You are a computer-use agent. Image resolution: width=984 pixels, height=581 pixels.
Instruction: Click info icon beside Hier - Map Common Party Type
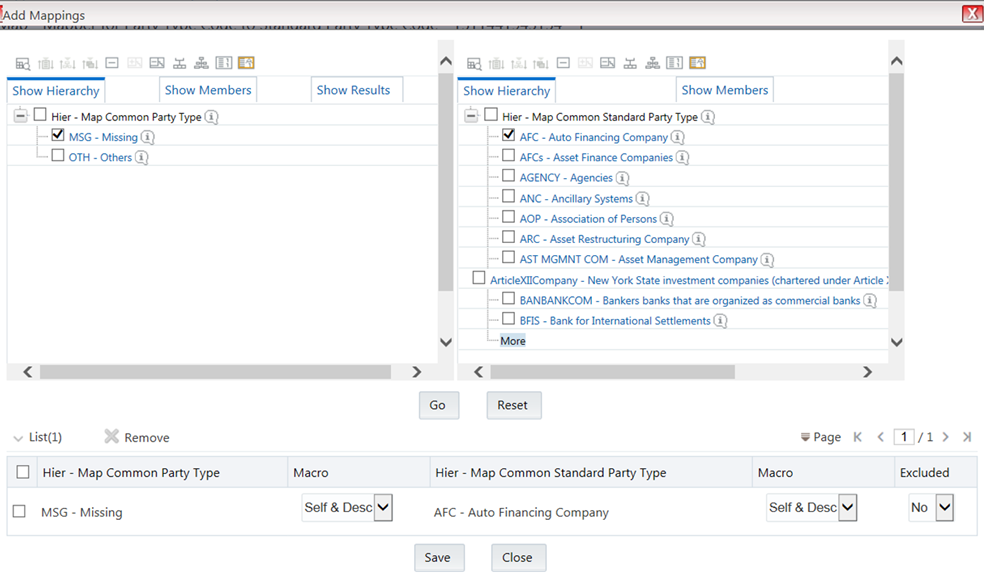coord(211,117)
